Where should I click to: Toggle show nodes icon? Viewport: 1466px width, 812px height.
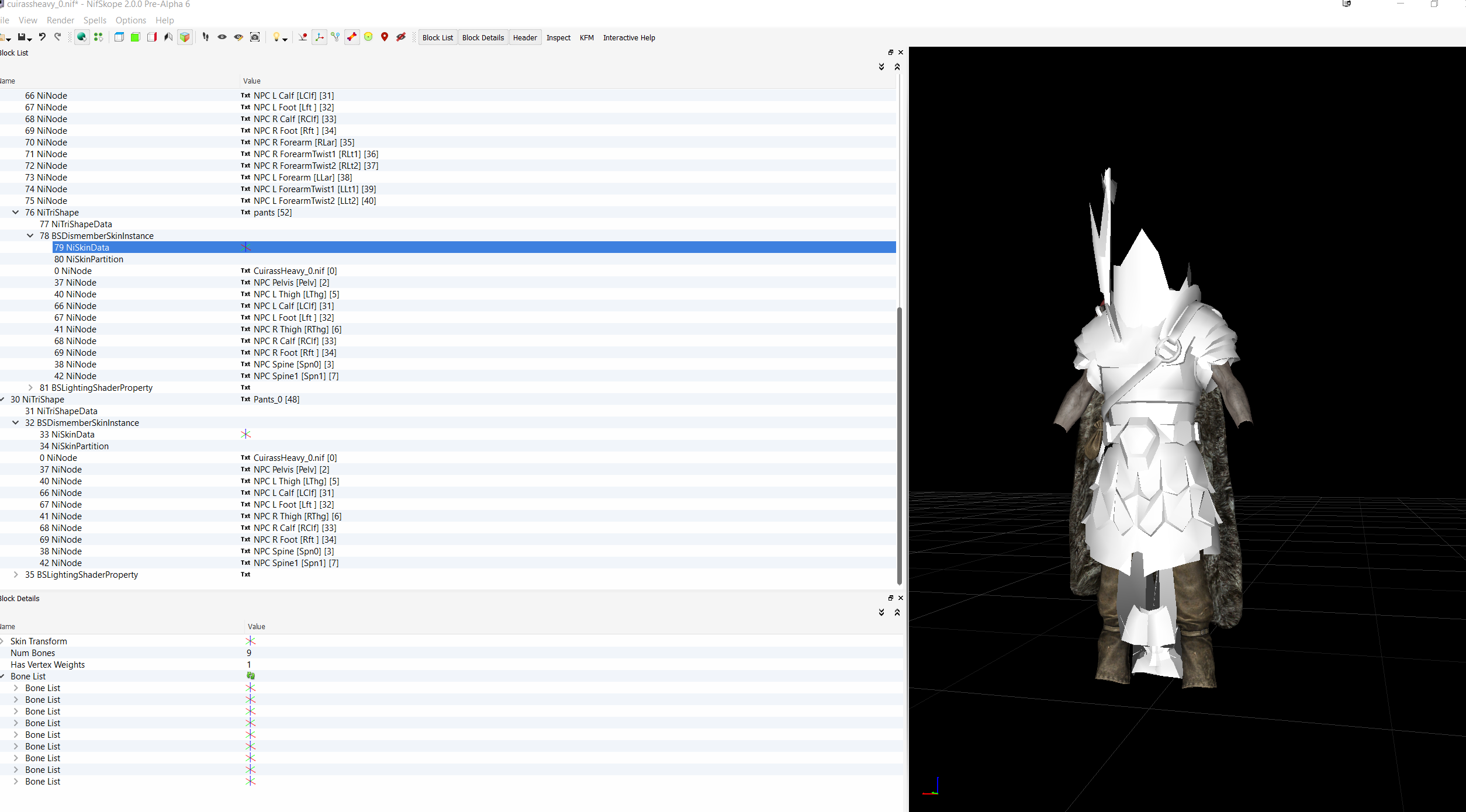coord(336,37)
